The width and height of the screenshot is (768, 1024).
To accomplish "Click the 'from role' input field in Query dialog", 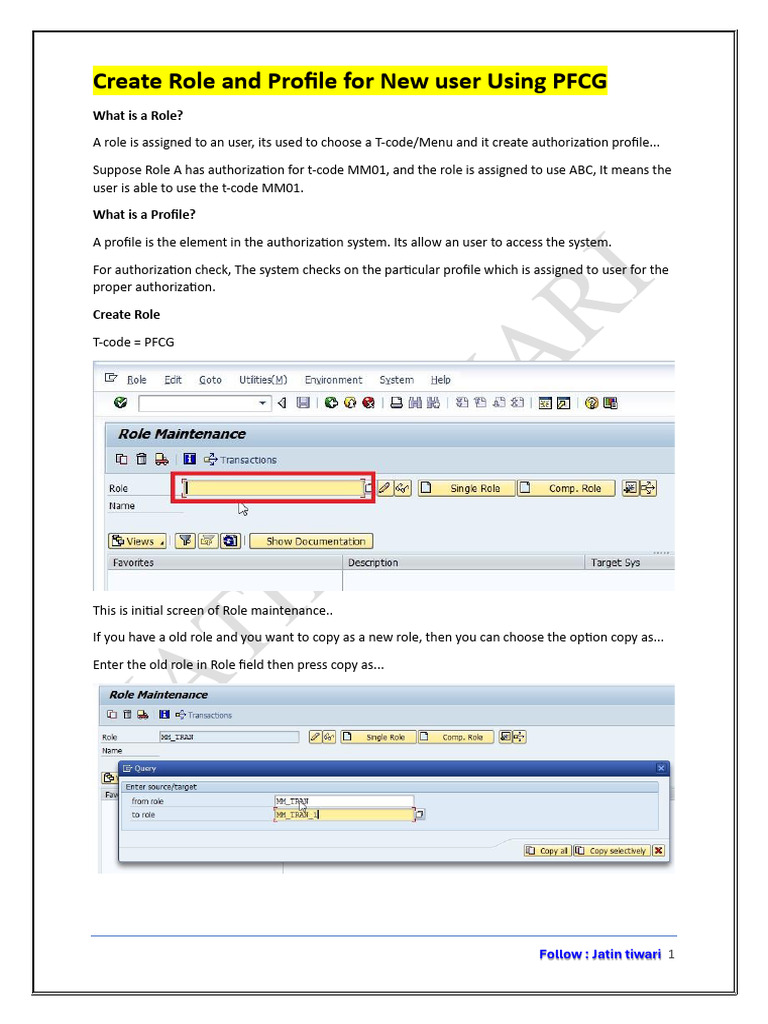I will (x=344, y=801).
